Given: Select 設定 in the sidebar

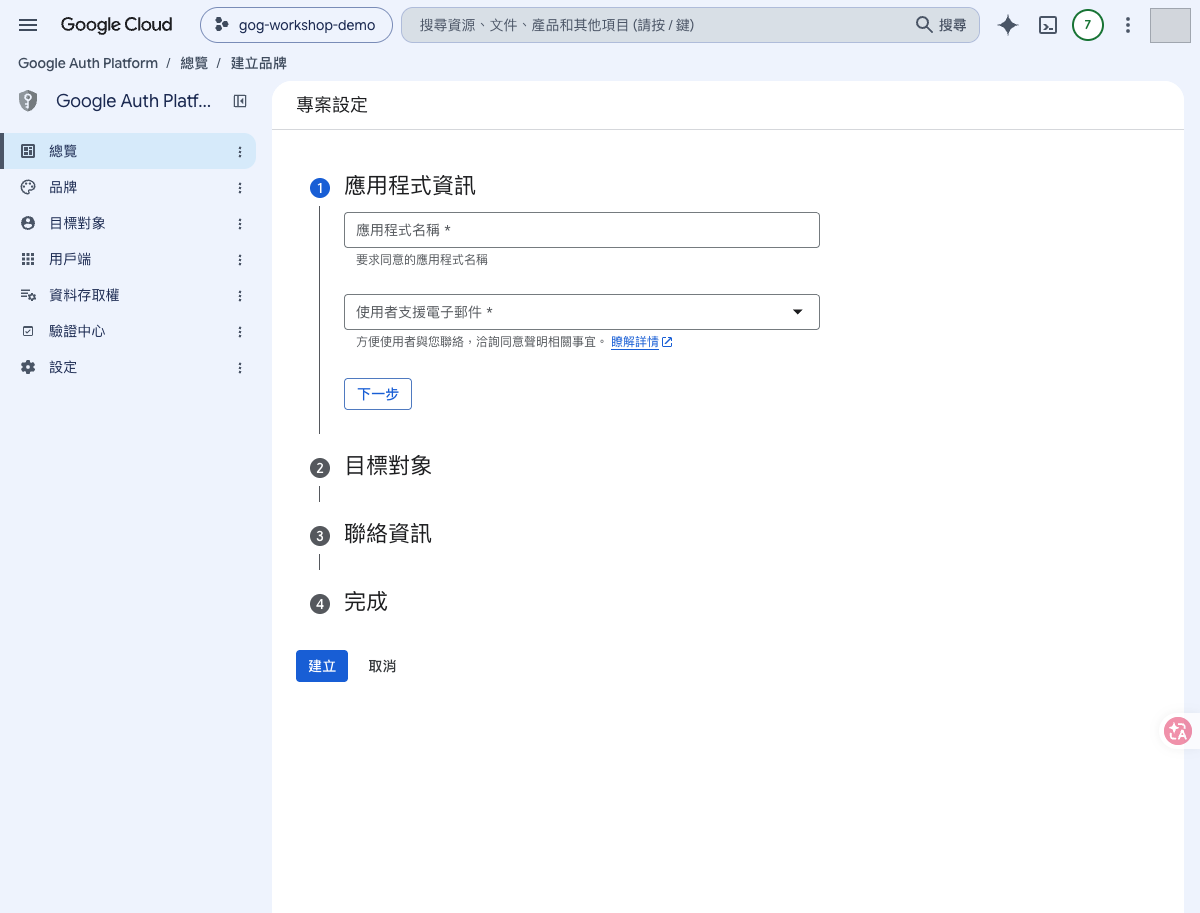Looking at the screenshot, I should point(128,367).
